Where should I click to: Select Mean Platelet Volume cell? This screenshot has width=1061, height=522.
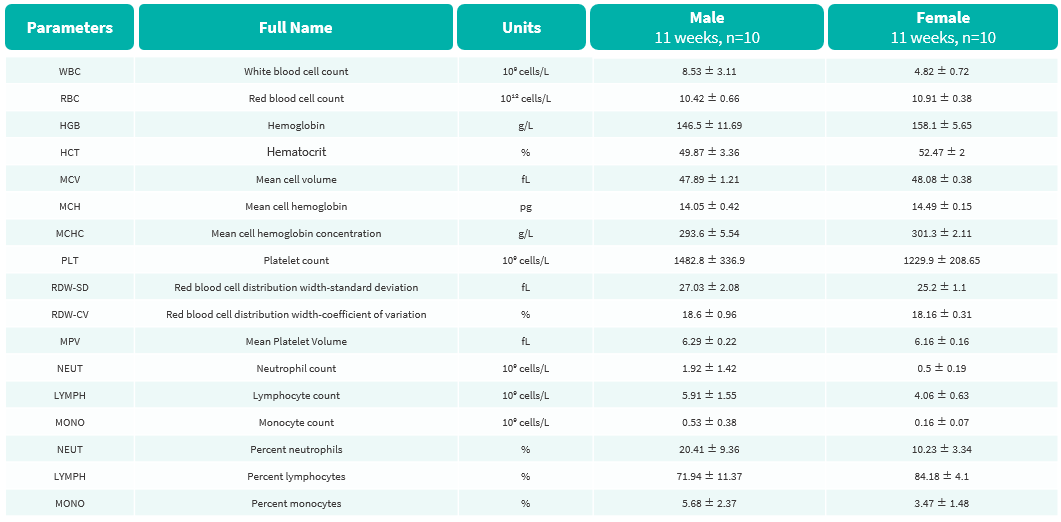coord(296,342)
